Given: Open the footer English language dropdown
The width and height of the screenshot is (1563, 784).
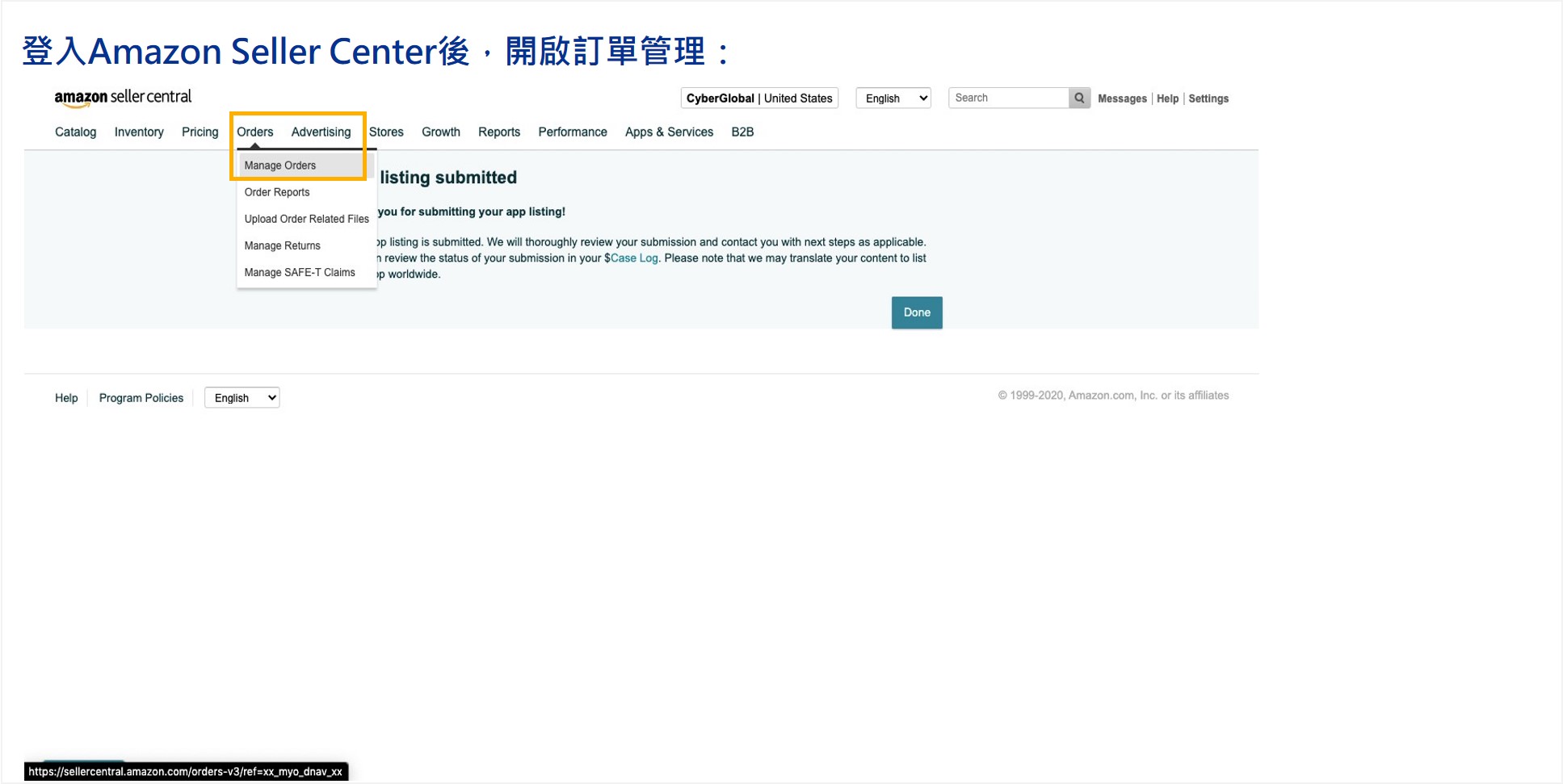Looking at the screenshot, I should click(x=242, y=398).
